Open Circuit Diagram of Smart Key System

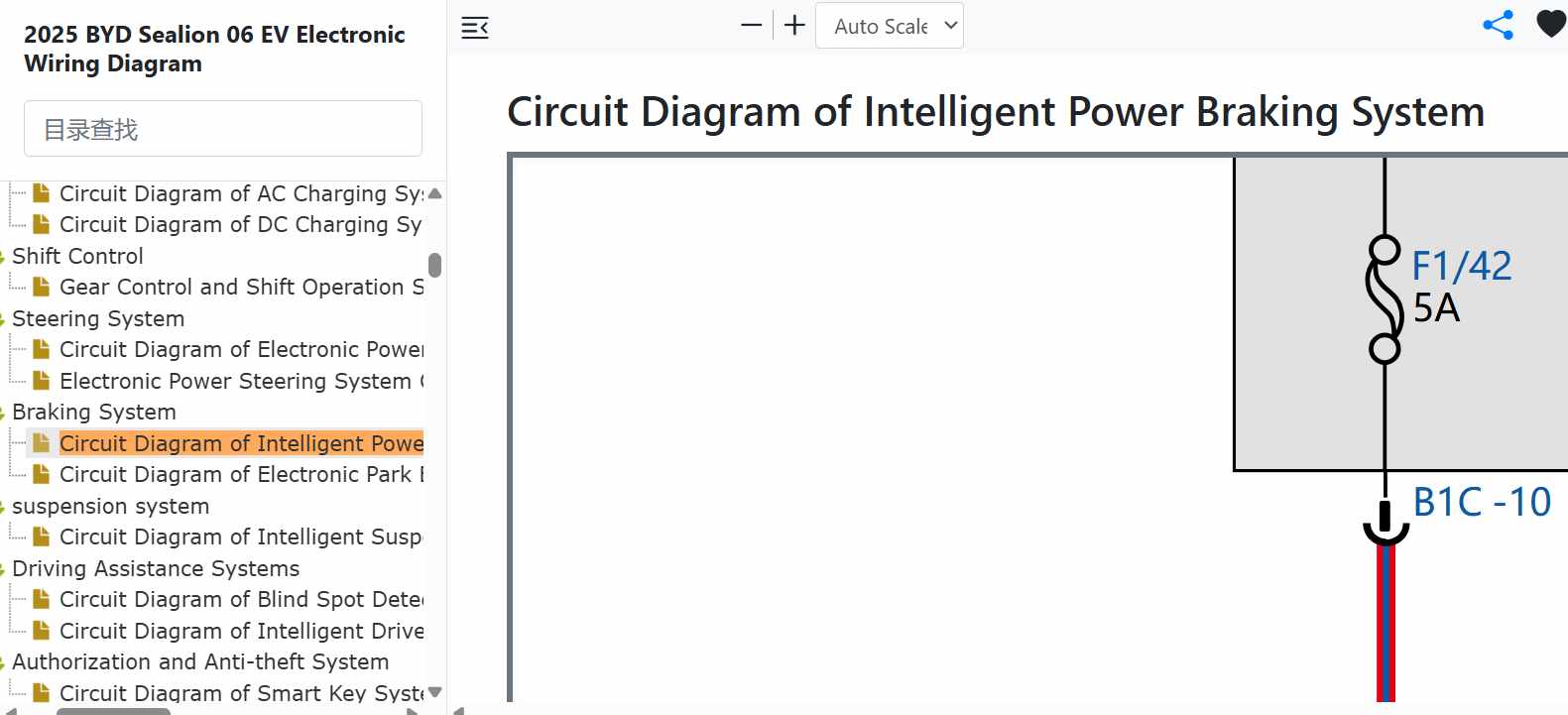pyautogui.click(x=241, y=693)
